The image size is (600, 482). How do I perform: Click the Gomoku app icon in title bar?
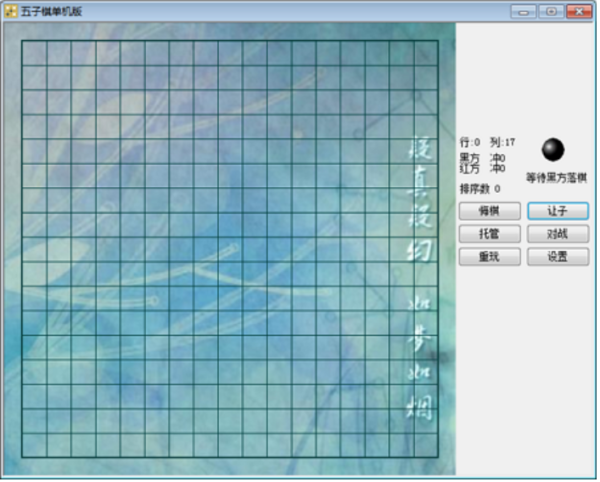click(x=10, y=11)
